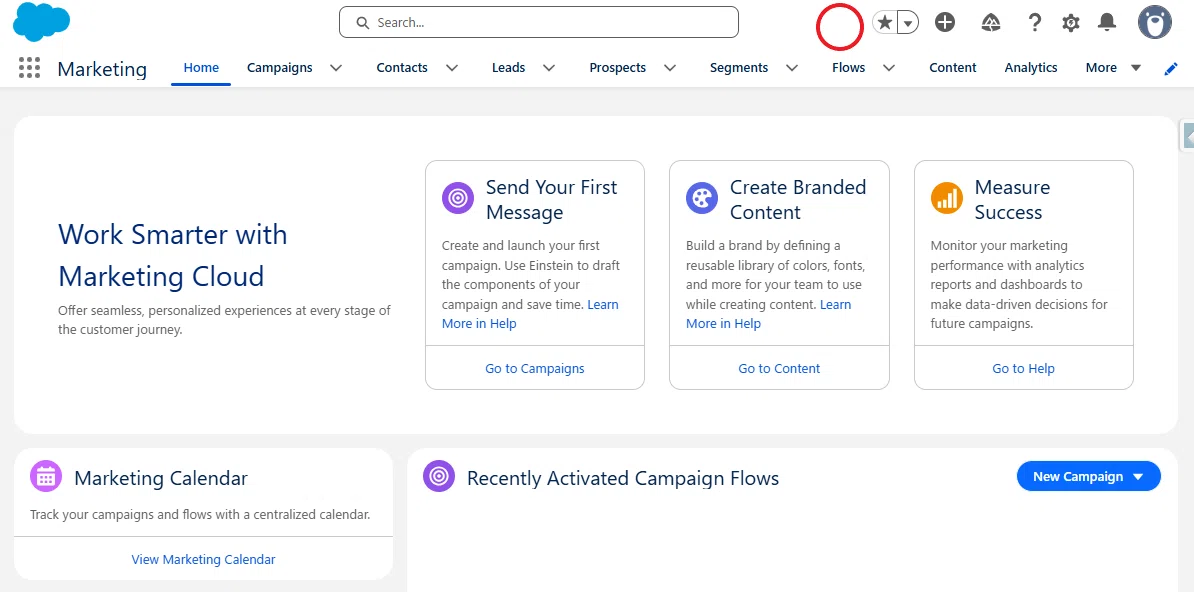Open the Setup gear menu
This screenshot has height=592, width=1194.
point(1071,23)
